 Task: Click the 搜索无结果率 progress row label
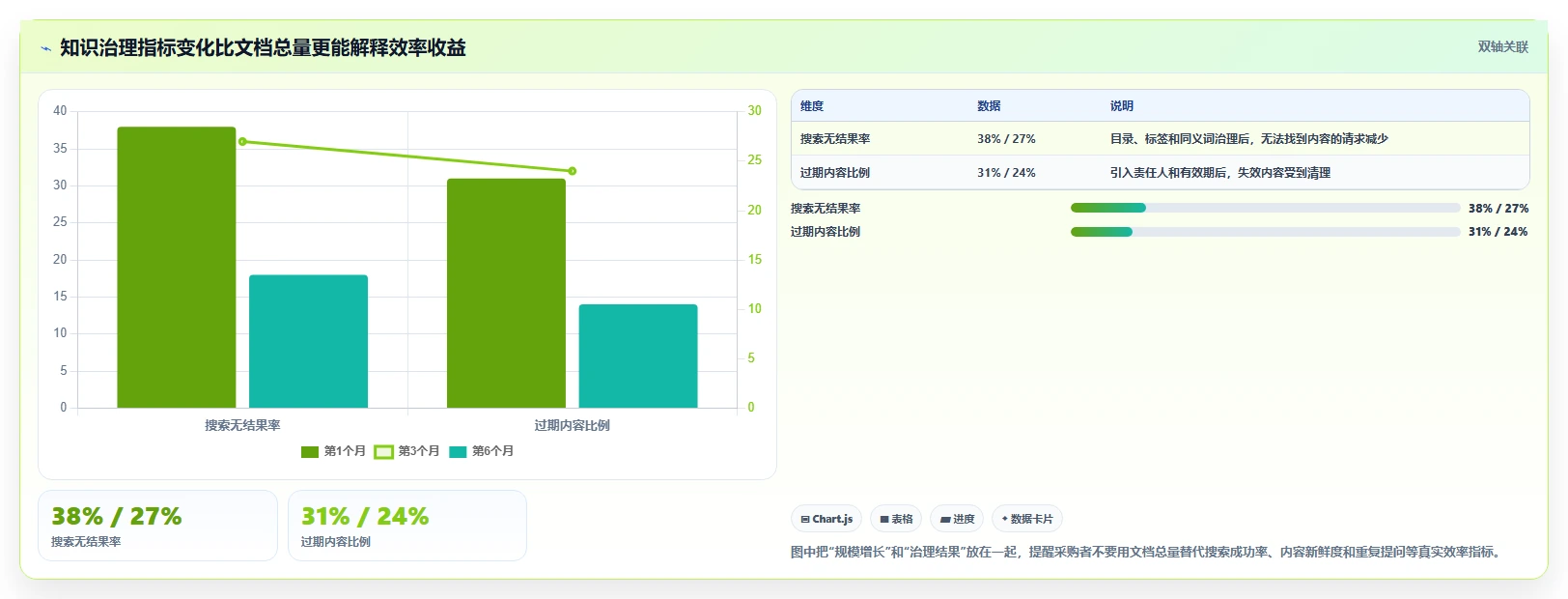(x=826, y=209)
